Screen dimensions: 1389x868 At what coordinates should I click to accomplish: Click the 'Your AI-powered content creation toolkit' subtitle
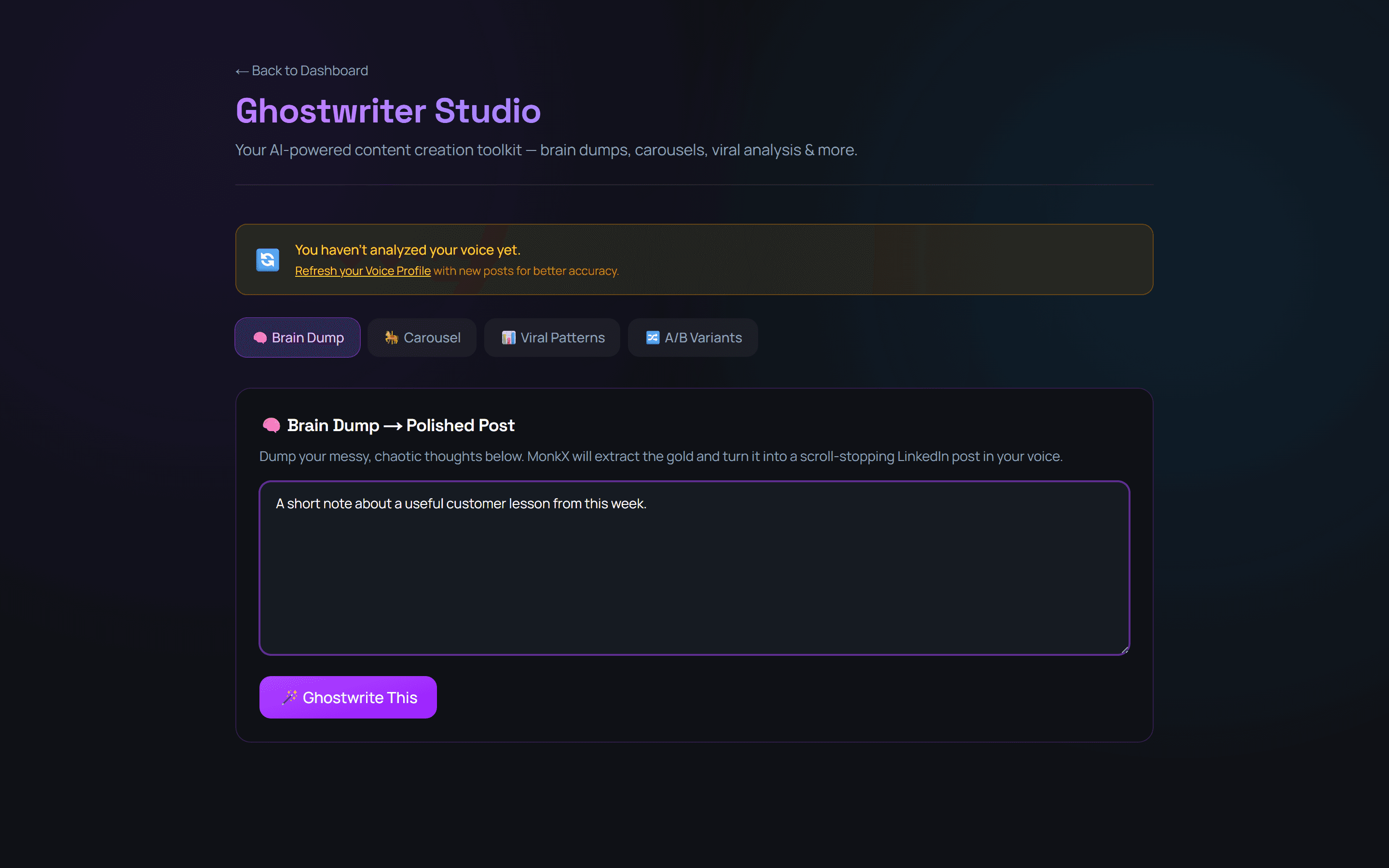pos(546,150)
